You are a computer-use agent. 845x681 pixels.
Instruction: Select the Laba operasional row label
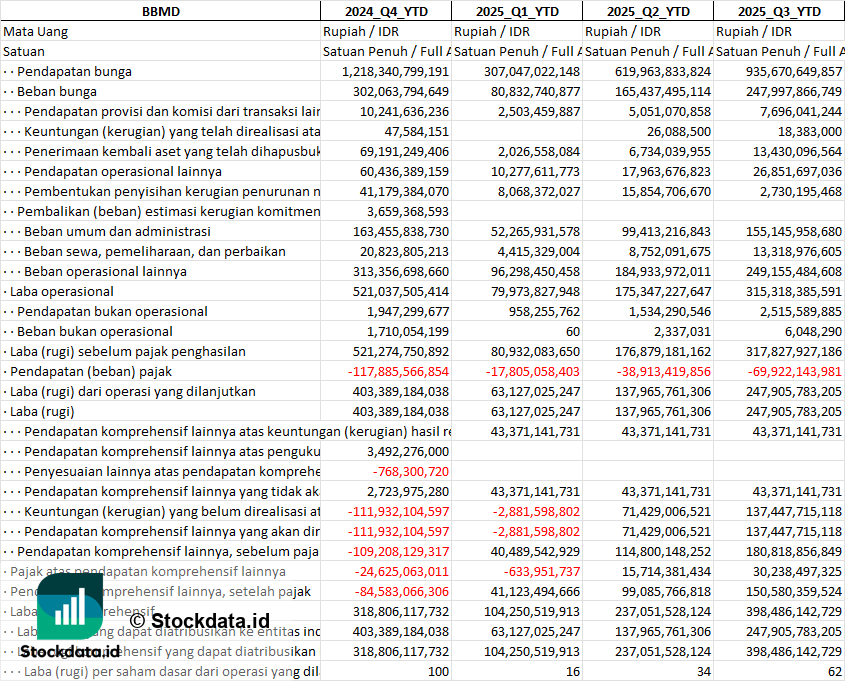(x=61, y=291)
